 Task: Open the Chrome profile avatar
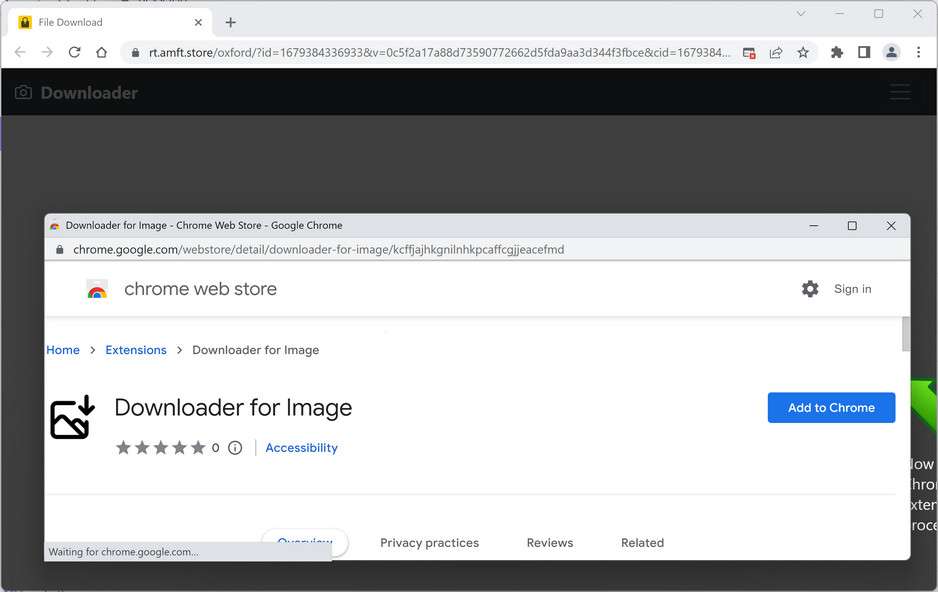pos(891,52)
